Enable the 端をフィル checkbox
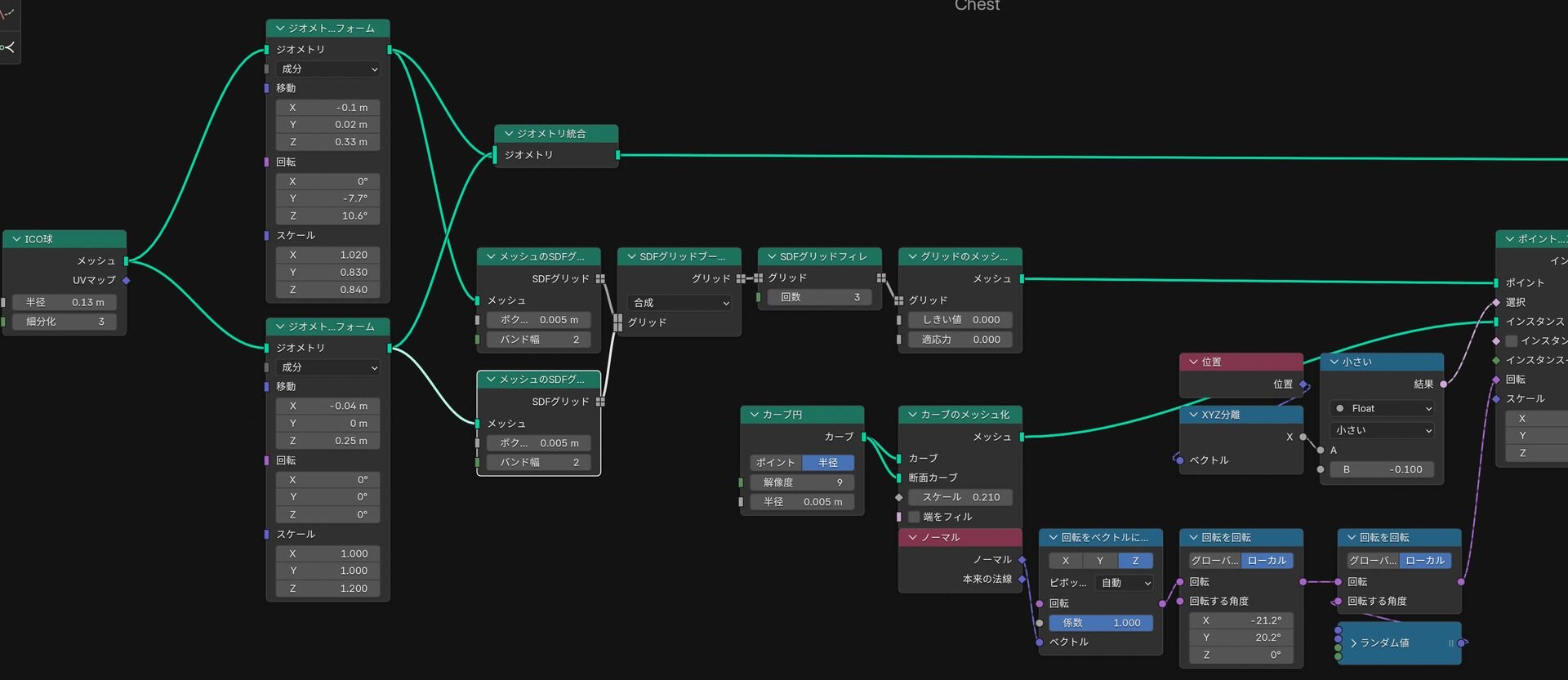The height and width of the screenshot is (680, 1568). coord(915,517)
